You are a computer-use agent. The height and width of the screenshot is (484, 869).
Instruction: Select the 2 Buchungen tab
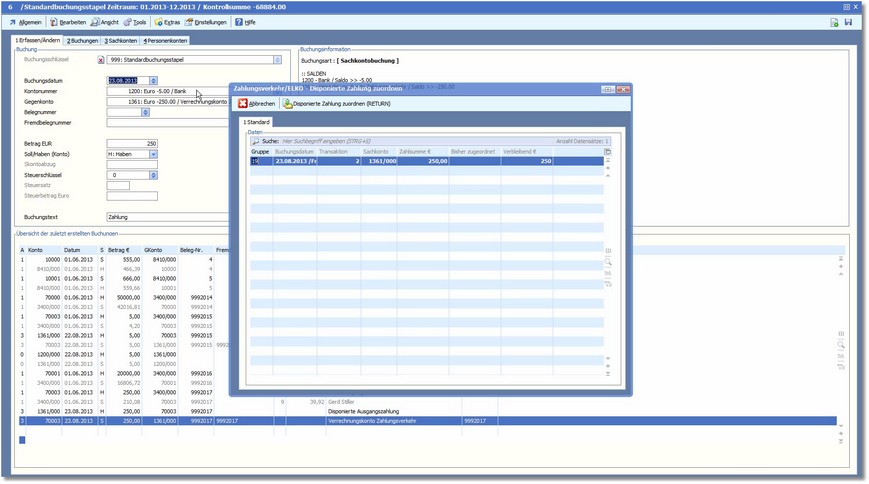(82, 40)
